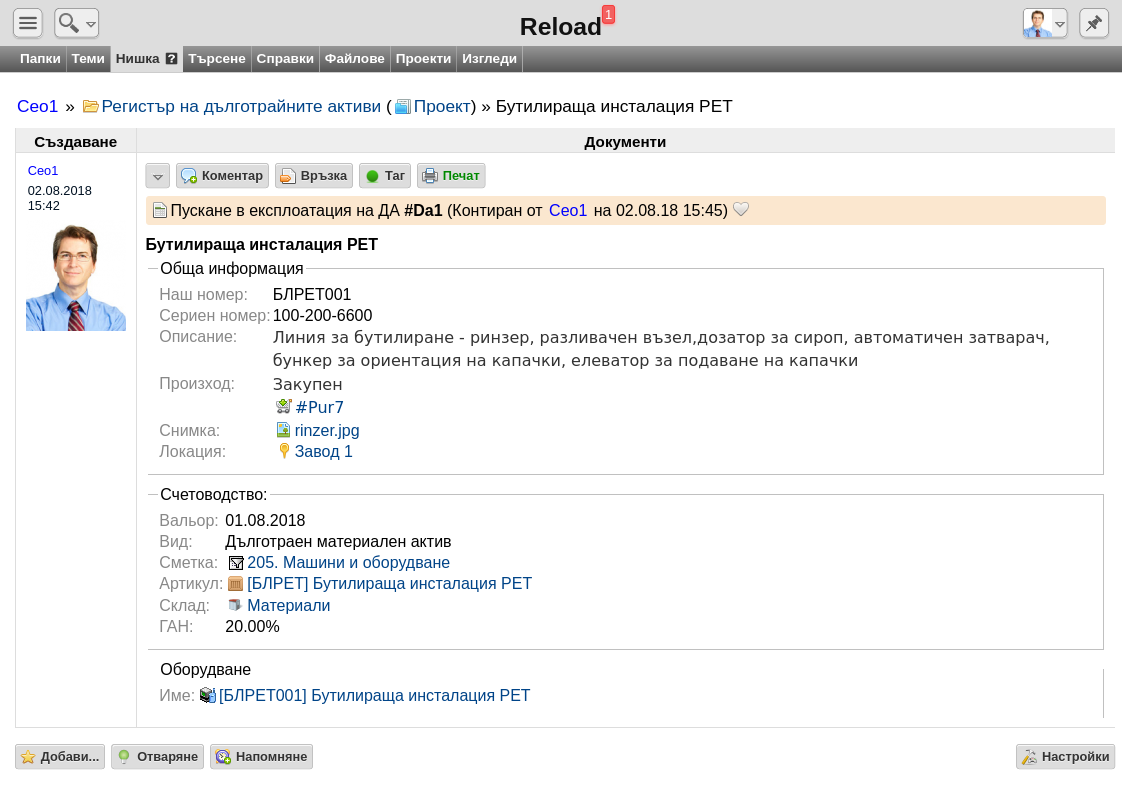Open Настройки settings button
The height and width of the screenshot is (792, 1122).
[1065, 757]
